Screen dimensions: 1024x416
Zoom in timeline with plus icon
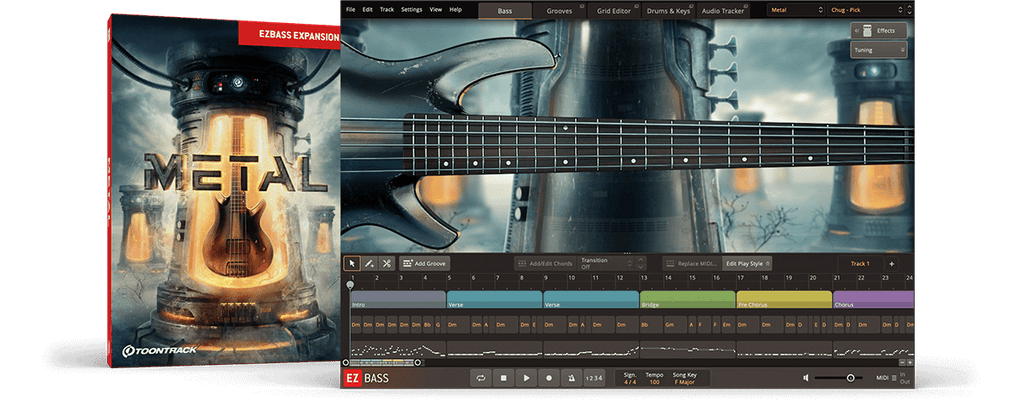(910, 362)
